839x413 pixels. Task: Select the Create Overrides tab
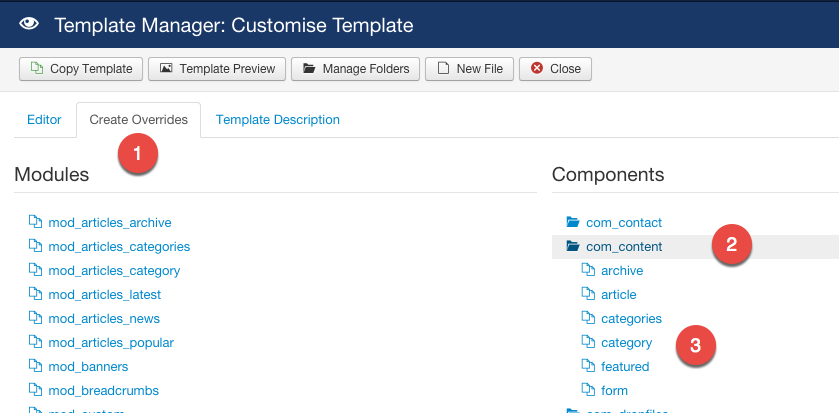pyautogui.click(x=139, y=120)
